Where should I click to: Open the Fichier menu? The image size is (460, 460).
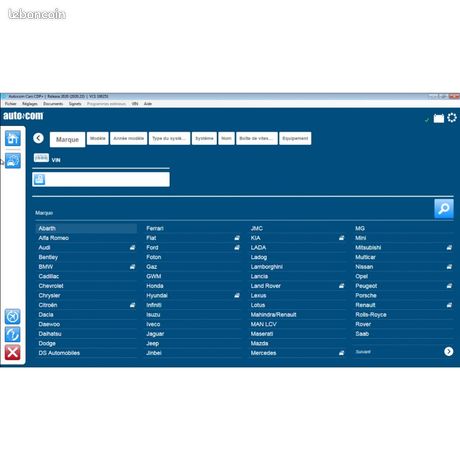(x=11, y=104)
